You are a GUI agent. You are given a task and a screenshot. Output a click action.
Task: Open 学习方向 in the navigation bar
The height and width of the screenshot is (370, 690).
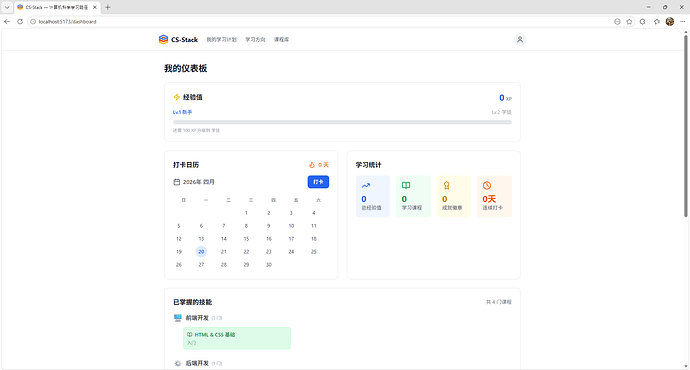[x=255, y=40]
